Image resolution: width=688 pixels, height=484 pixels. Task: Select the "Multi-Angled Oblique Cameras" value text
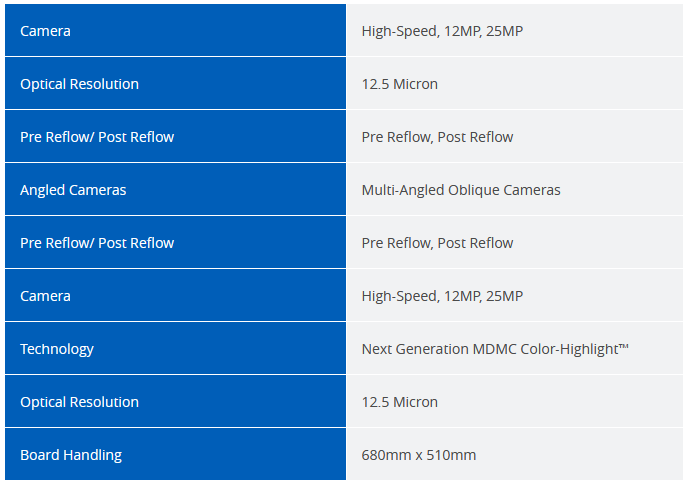(461, 190)
